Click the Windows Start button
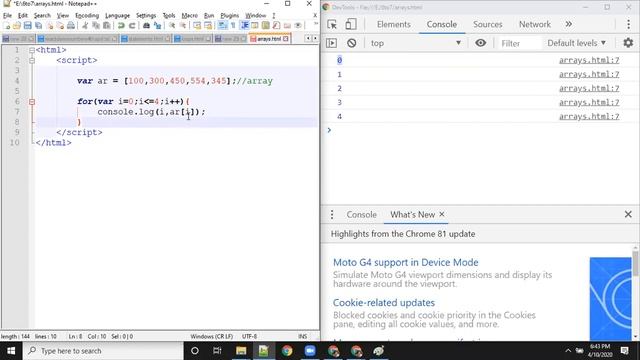640x360 pixels. (x=11, y=351)
